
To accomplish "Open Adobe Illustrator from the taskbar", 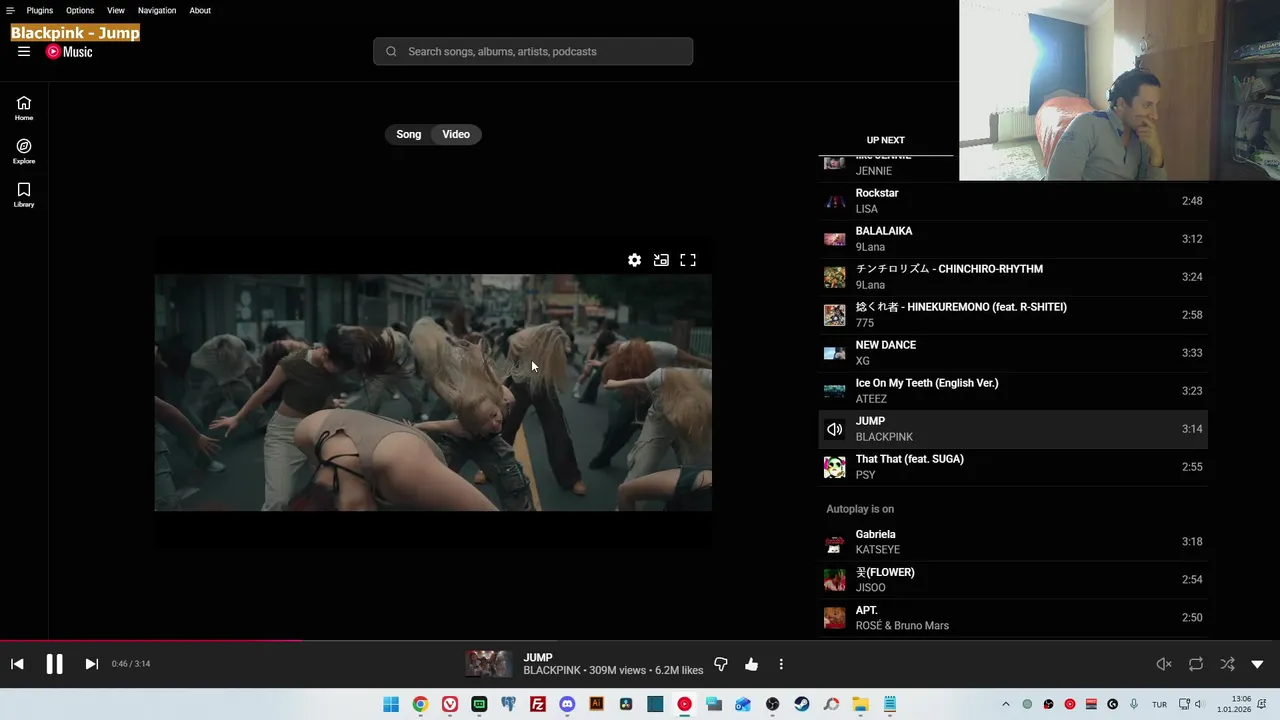I will [x=596, y=704].
